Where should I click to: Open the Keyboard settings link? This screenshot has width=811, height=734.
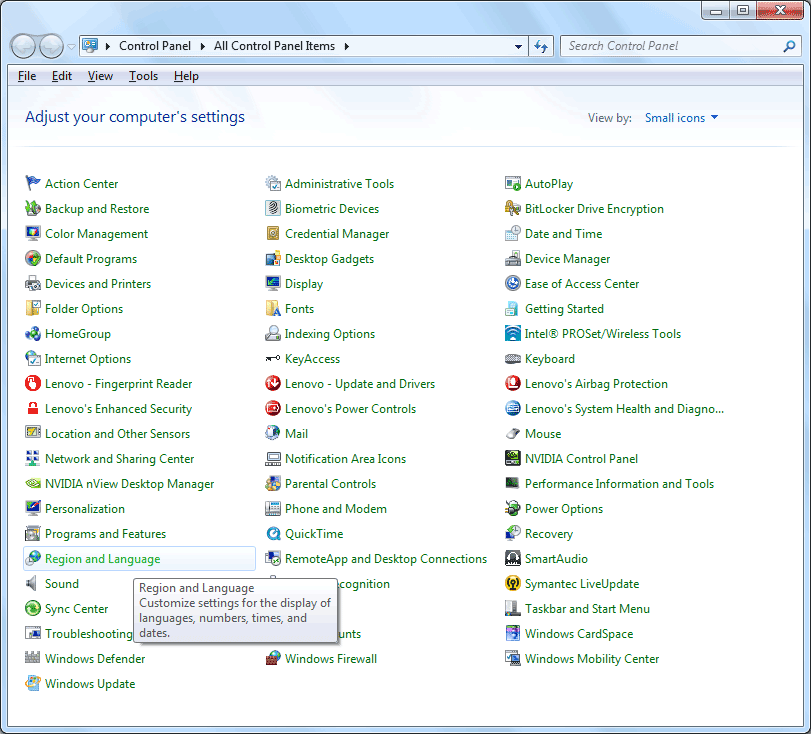pos(549,359)
